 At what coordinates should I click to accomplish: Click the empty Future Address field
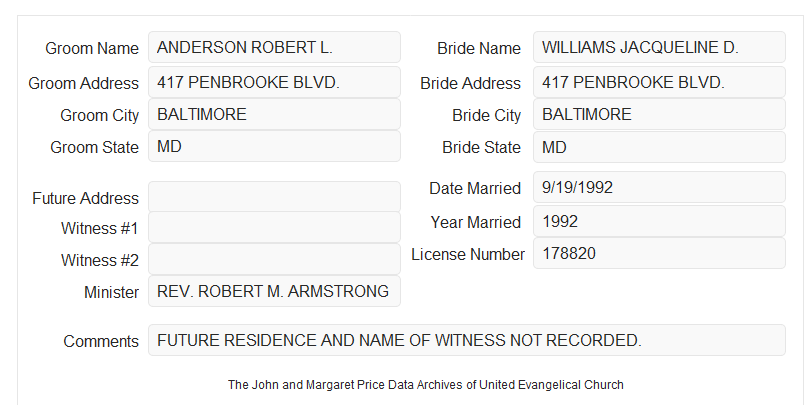pyautogui.click(x=274, y=197)
